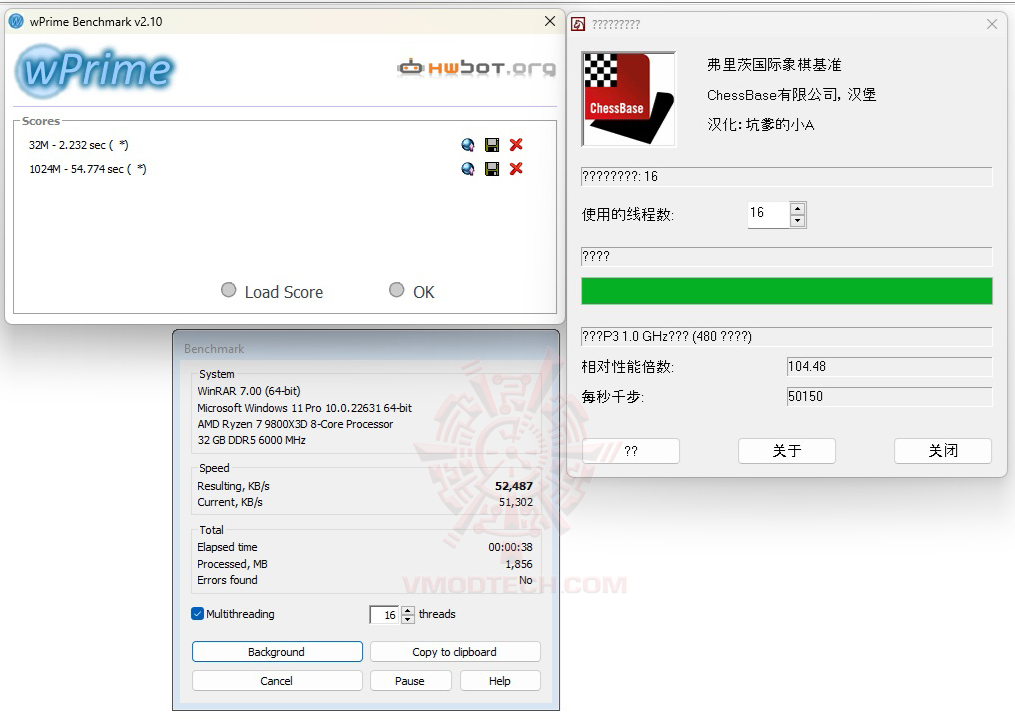Toggle the Multithreading checkbox in WinRAR

(x=197, y=614)
